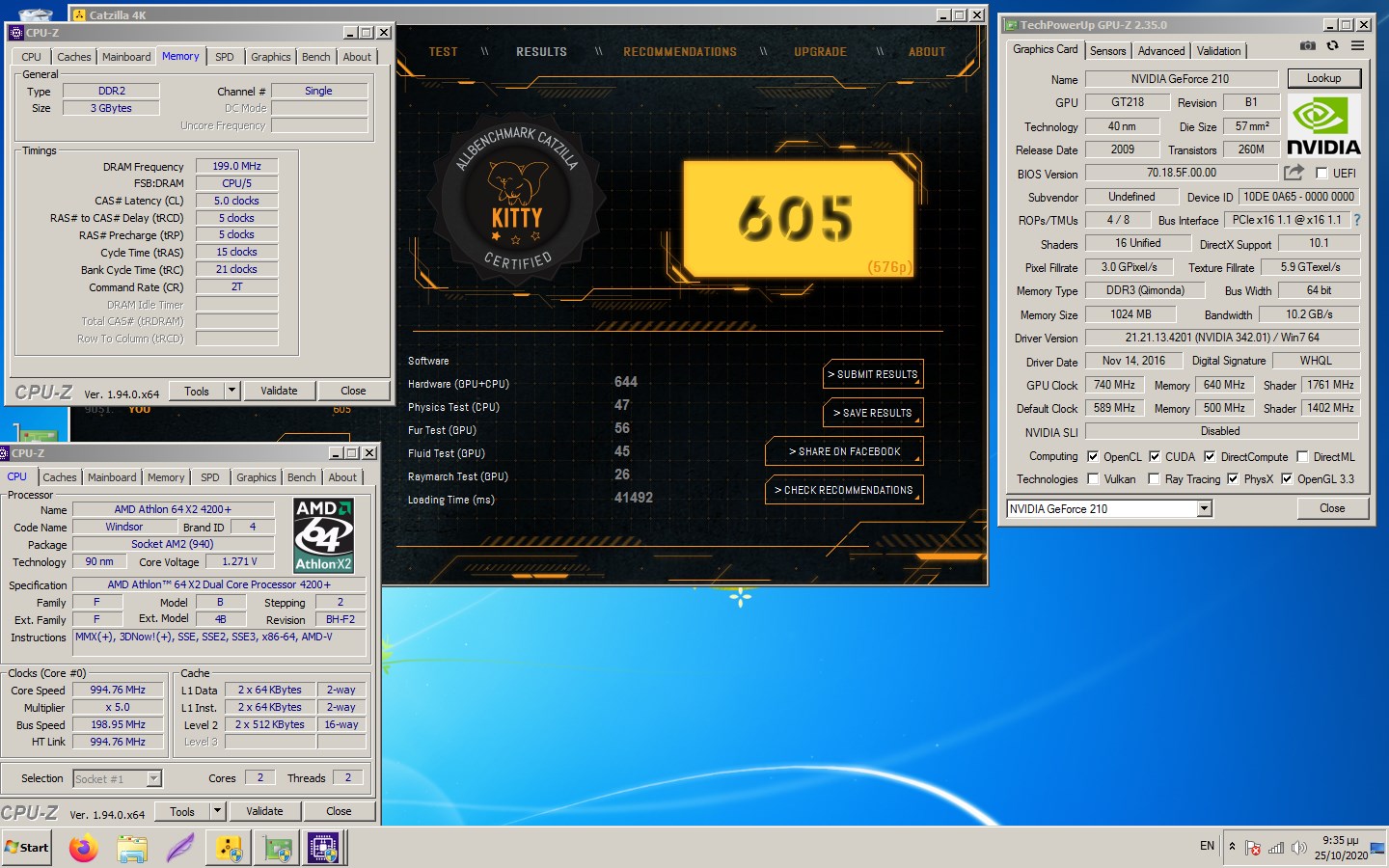The image size is (1389, 868).
Task: Toggle the CUDA checkbox
Action: pyautogui.click(x=1155, y=457)
